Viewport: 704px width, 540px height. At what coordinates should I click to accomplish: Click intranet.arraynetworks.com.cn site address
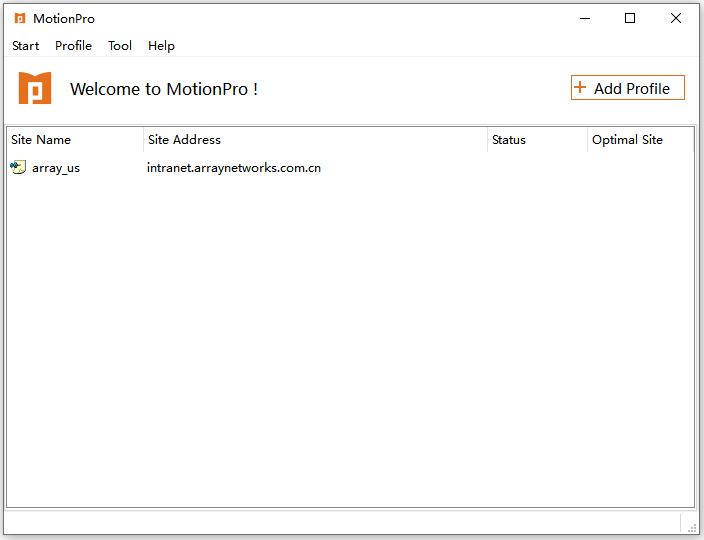(233, 168)
